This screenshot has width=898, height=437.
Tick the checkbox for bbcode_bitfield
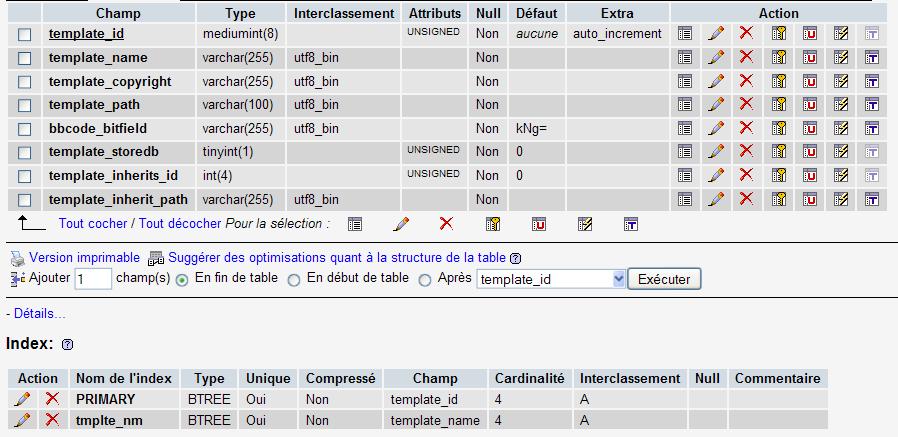pyautogui.click(x=25, y=129)
